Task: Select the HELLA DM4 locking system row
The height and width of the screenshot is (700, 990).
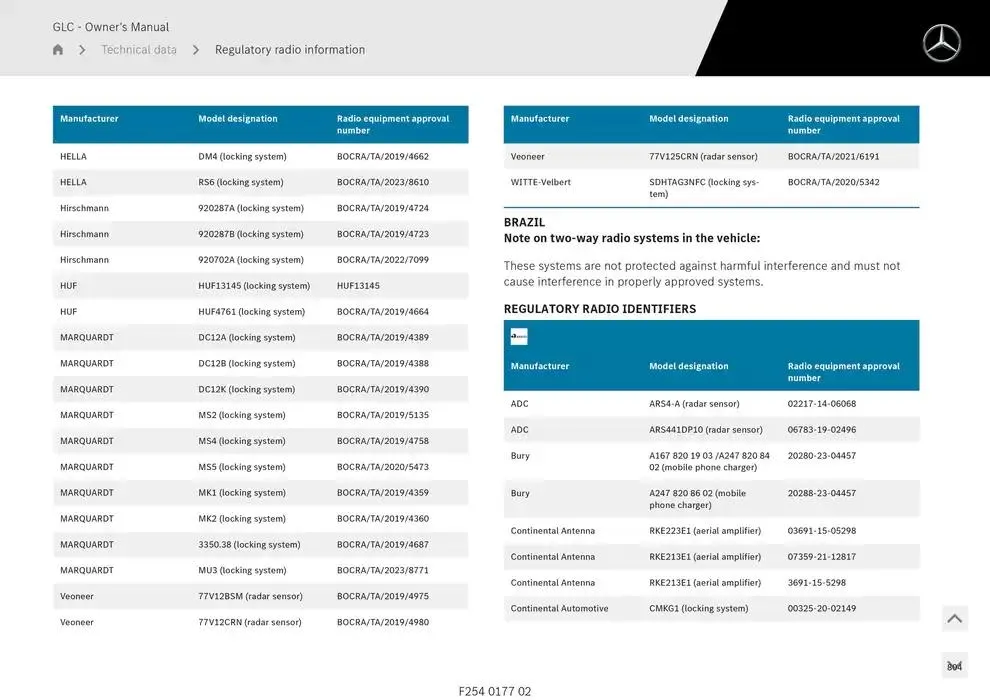Action: coord(260,157)
